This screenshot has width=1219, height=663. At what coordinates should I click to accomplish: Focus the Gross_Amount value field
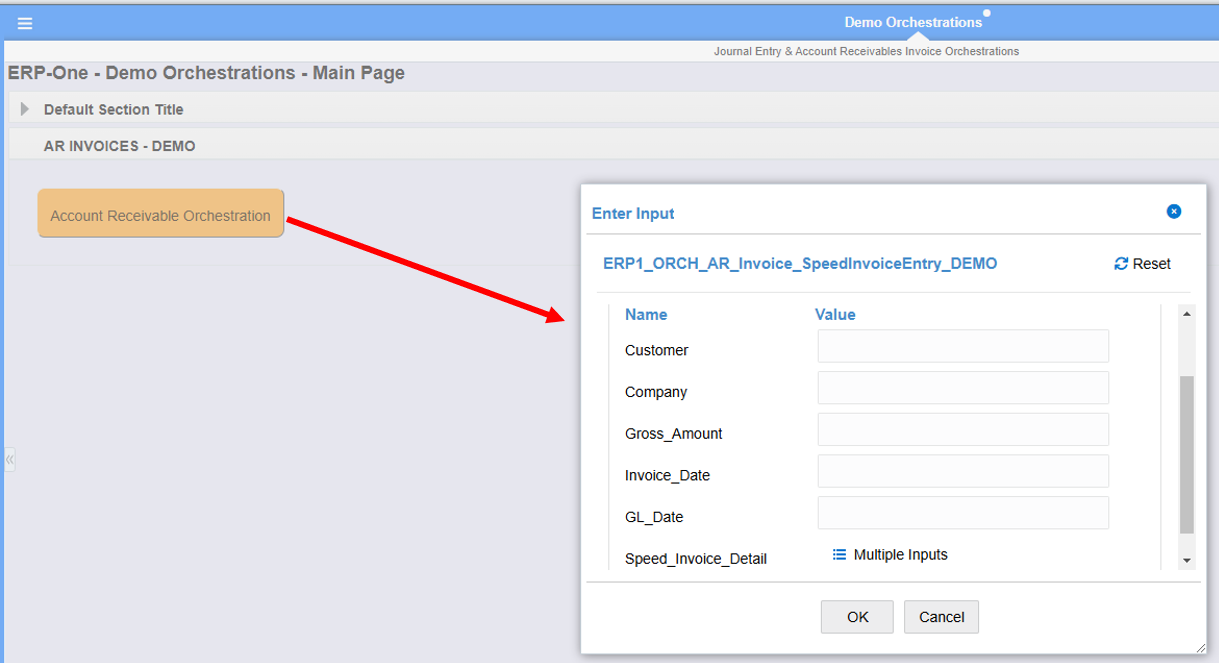pos(963,429)
